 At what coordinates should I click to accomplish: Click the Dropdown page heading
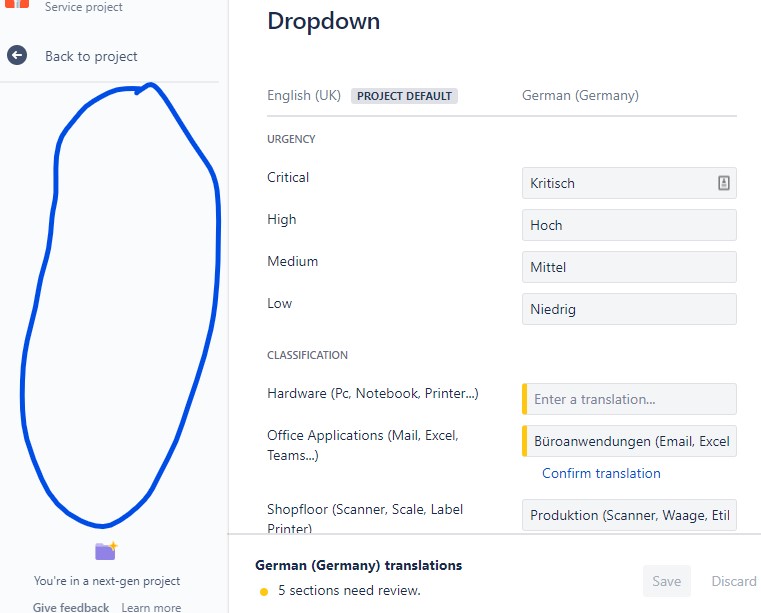[323, 21]
